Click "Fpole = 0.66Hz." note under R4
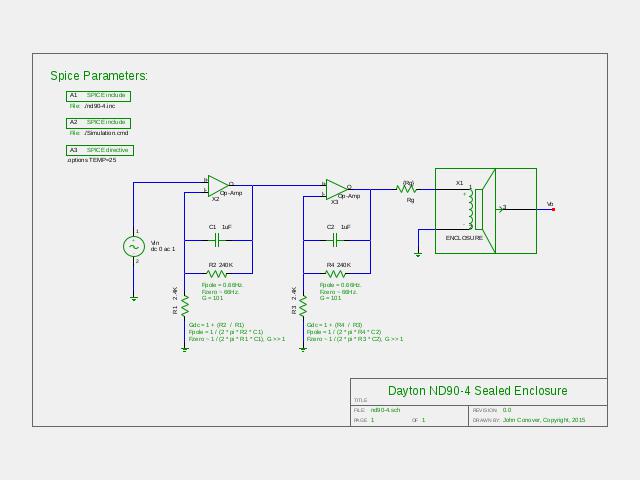Viewport: 640px width, 480px height. 340,285
